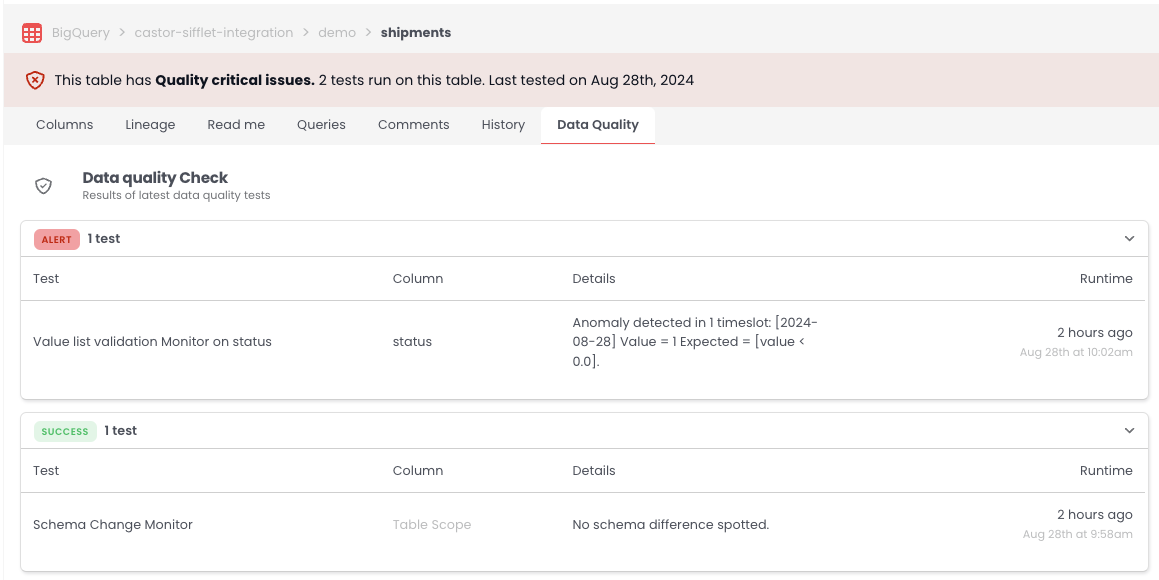Click the red shield critical issues icon

35,80
